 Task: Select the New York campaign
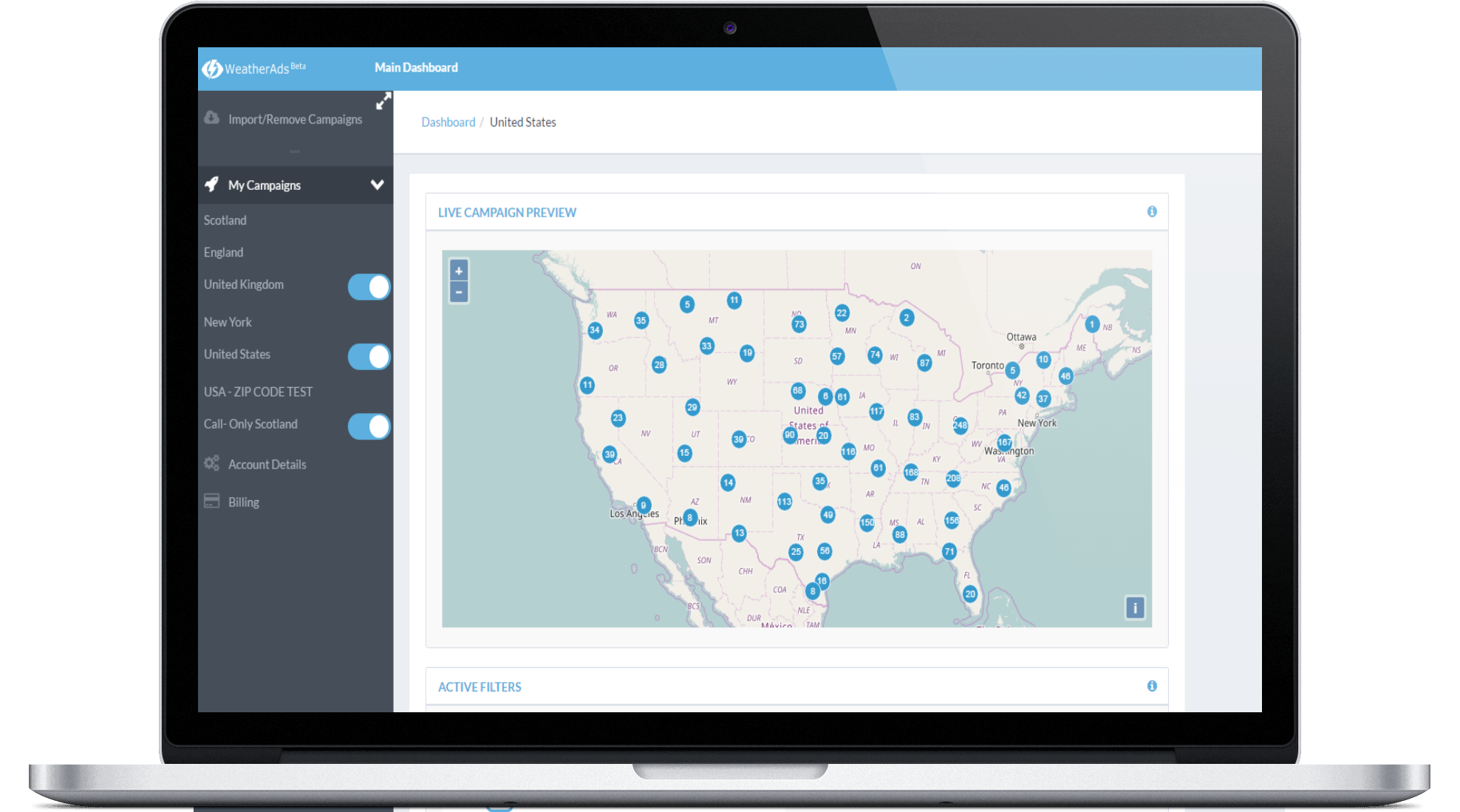click(x=228, y=322)
